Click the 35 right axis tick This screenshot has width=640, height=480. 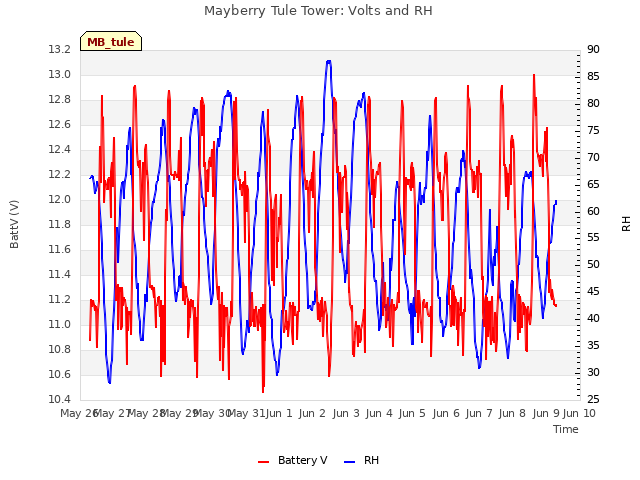[x=593, y=345]
